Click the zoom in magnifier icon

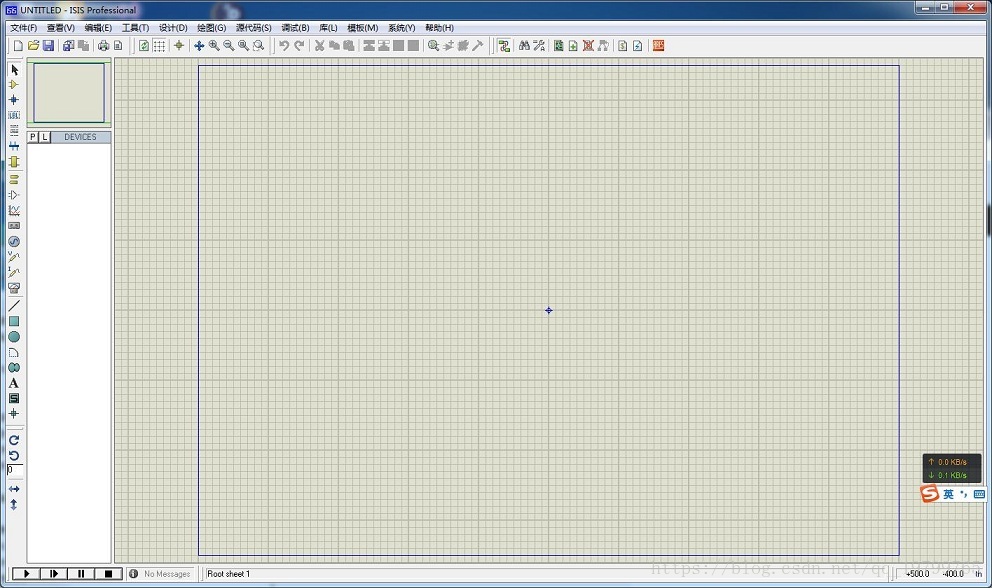(214, 46)
